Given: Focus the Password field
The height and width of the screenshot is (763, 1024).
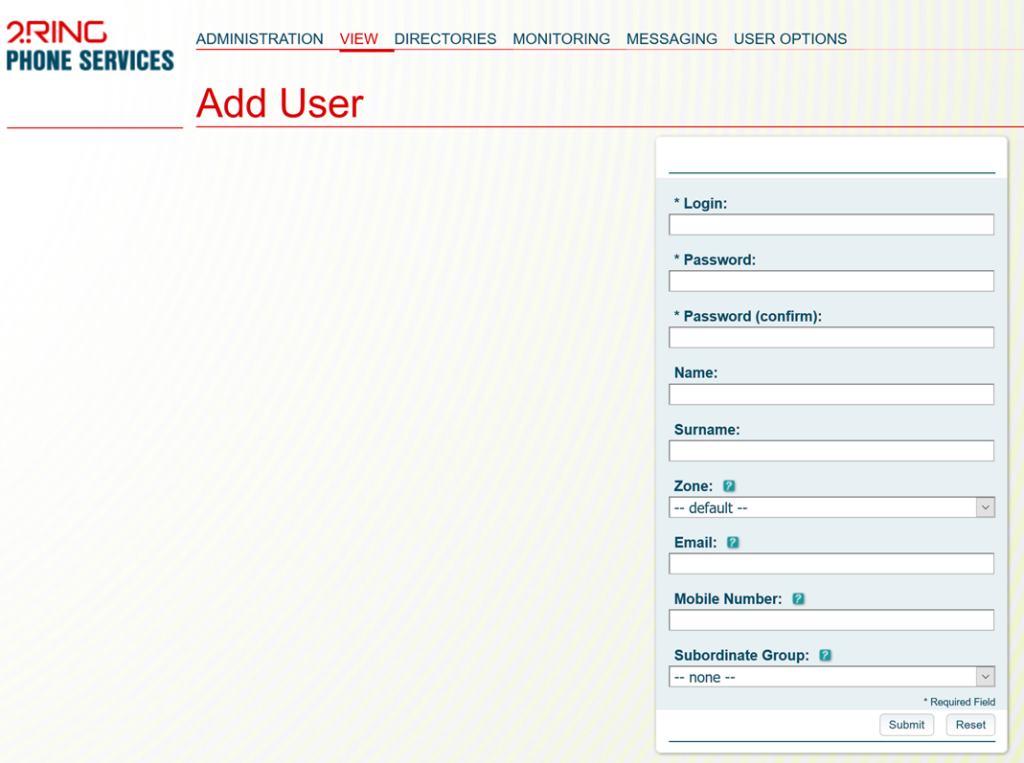Looking at the screenshot, I should pos(831,281).
